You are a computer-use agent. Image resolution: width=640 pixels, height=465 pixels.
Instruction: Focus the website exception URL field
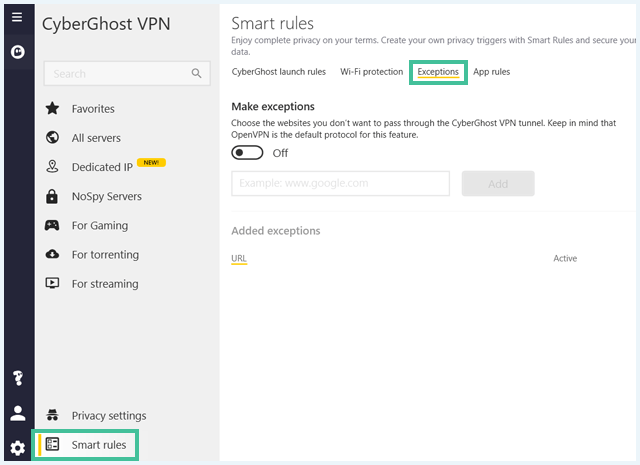tap(340, 183)
